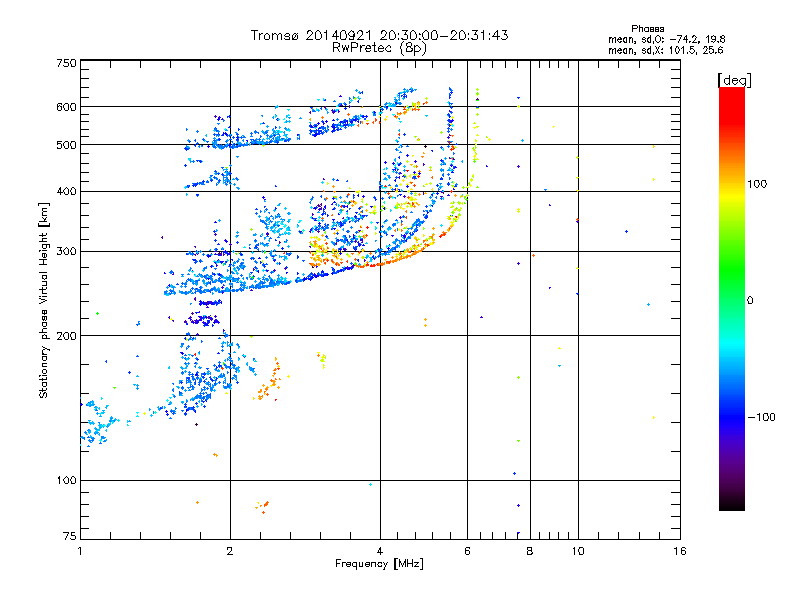800x600 pixels.
Task: Click the '600' height tick label
Action: coord(66,107)
